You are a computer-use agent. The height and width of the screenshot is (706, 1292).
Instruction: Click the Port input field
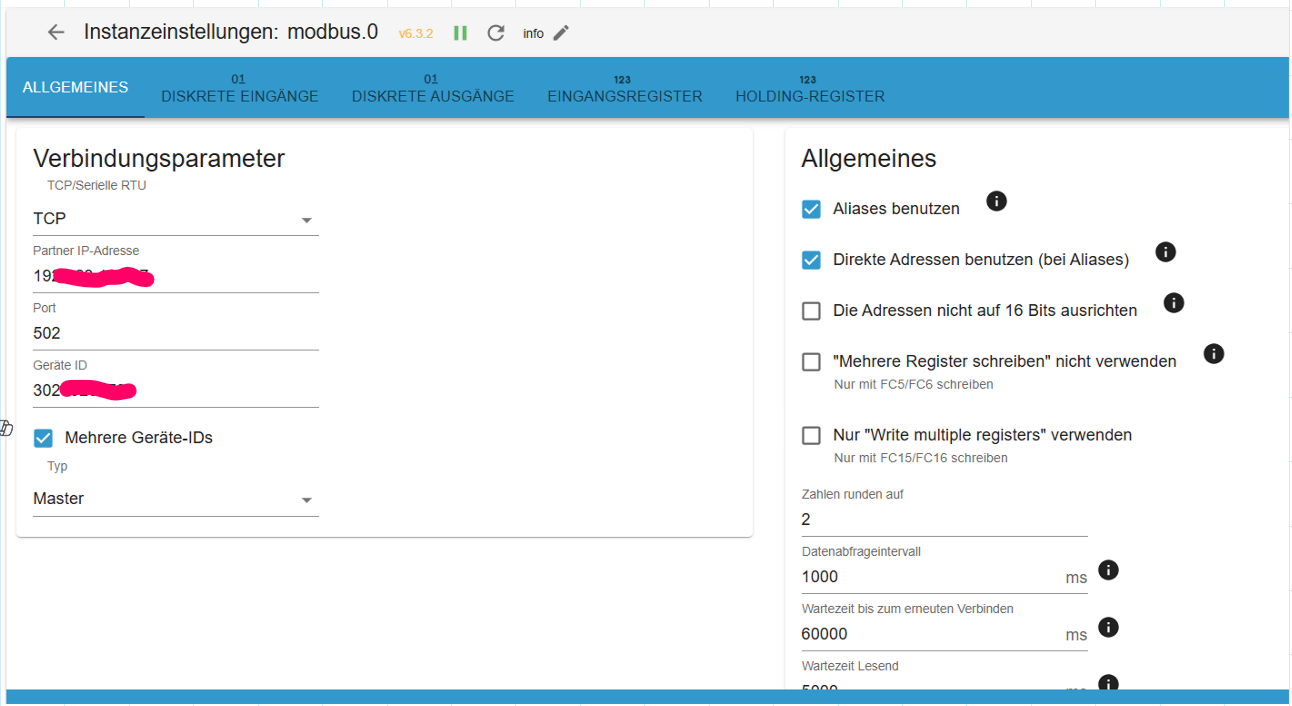click(x=175, y=334)
